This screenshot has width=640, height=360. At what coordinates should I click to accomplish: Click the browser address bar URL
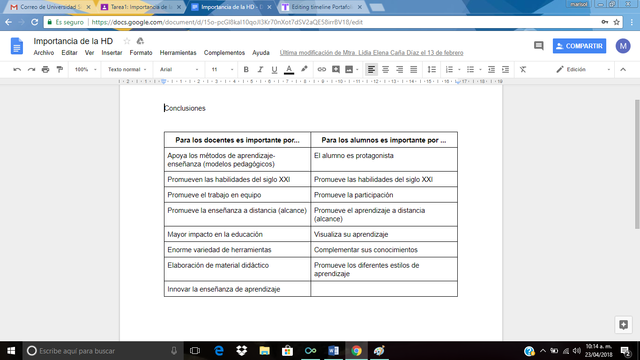coord(227,22)
